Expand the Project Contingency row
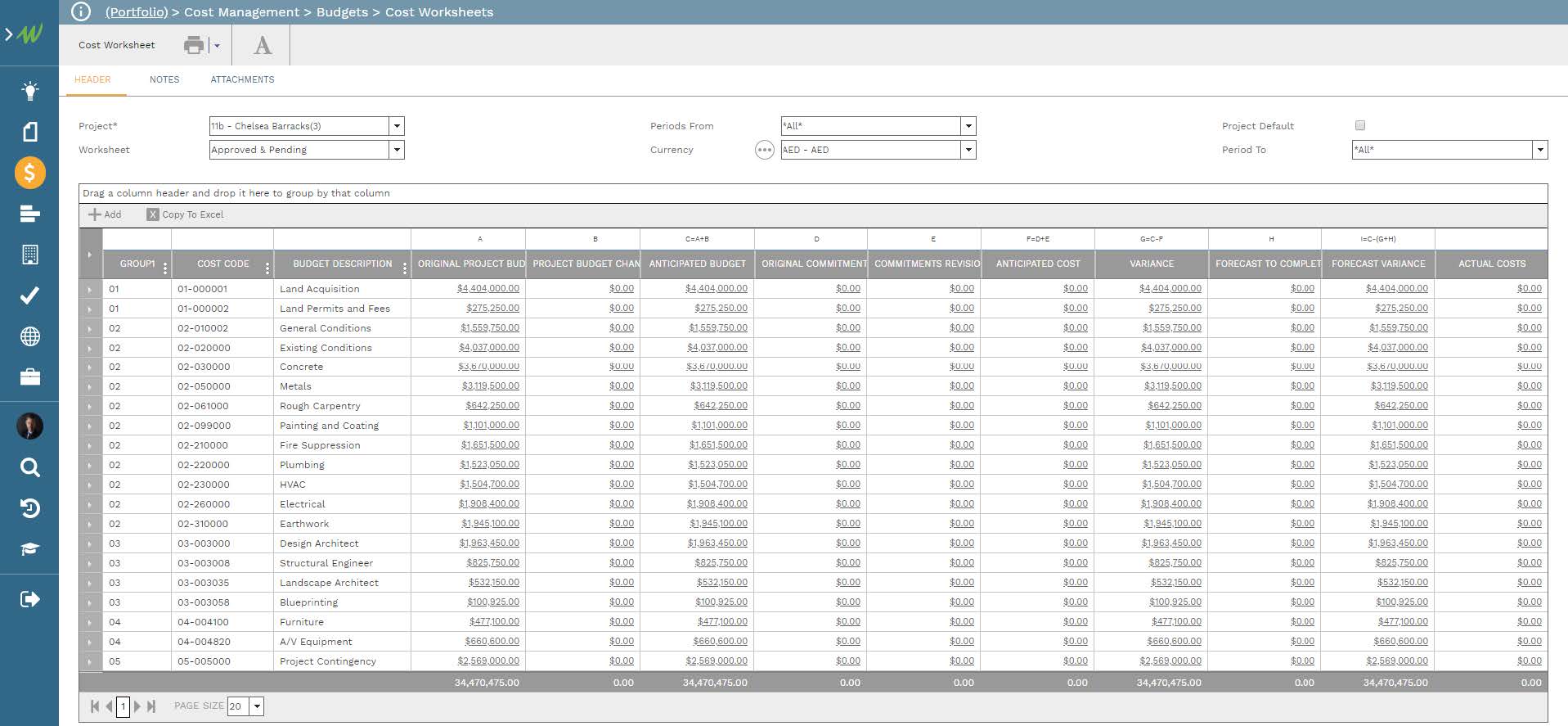The height and width of the screenshot is (726, 1568). 90,661
